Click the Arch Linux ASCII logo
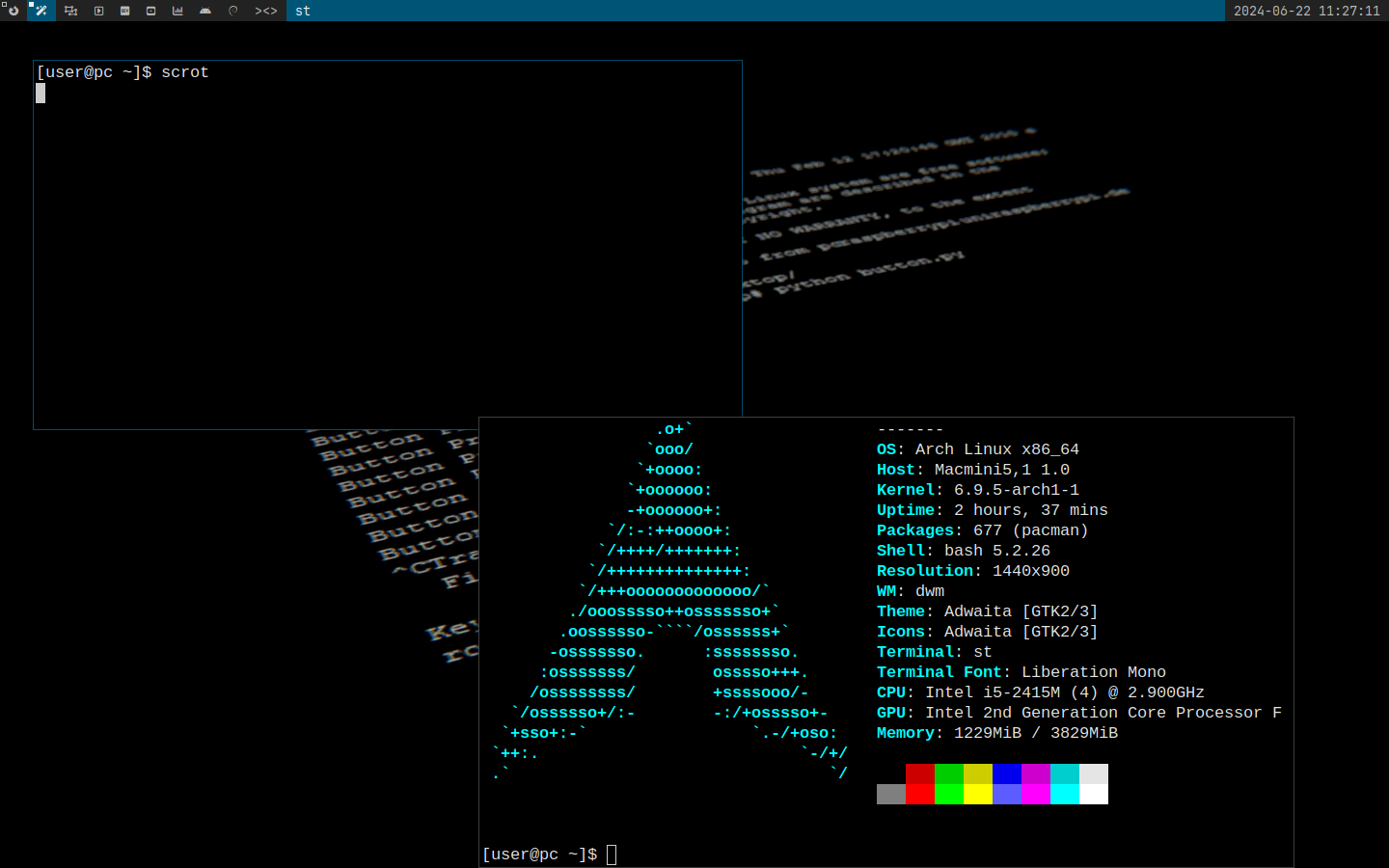Screen dimensions: 1389x868 coord(670,601)
